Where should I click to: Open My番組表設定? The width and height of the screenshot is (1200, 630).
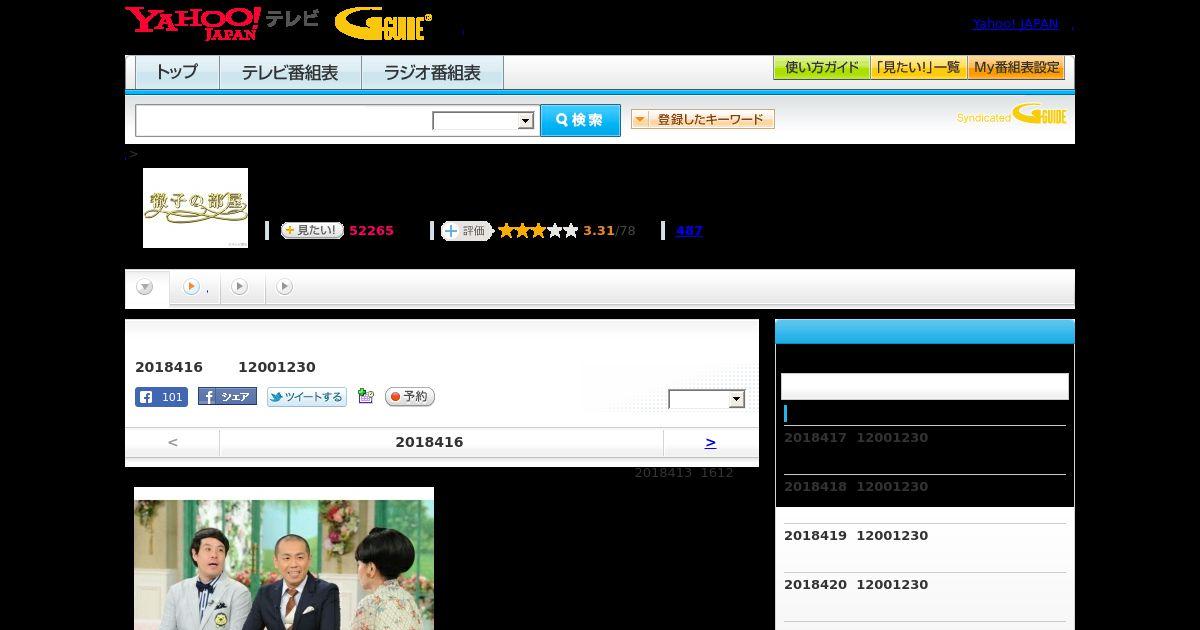[x=1016, y=68]
